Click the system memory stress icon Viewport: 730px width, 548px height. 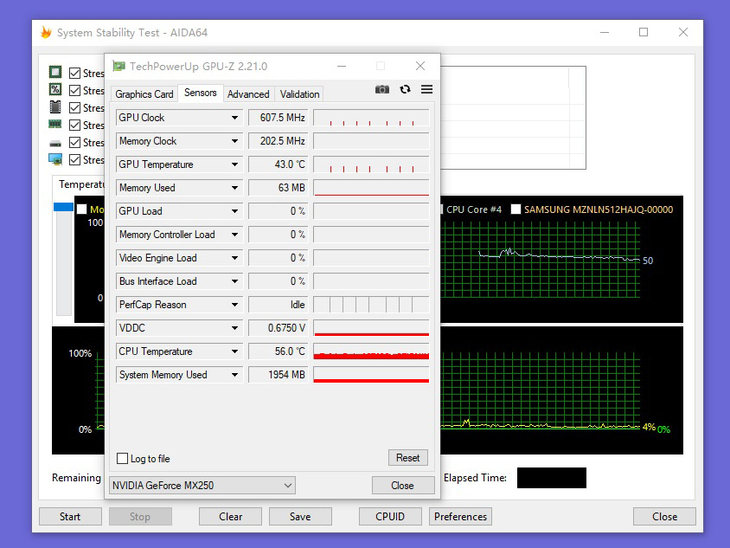tap(55, 124)
